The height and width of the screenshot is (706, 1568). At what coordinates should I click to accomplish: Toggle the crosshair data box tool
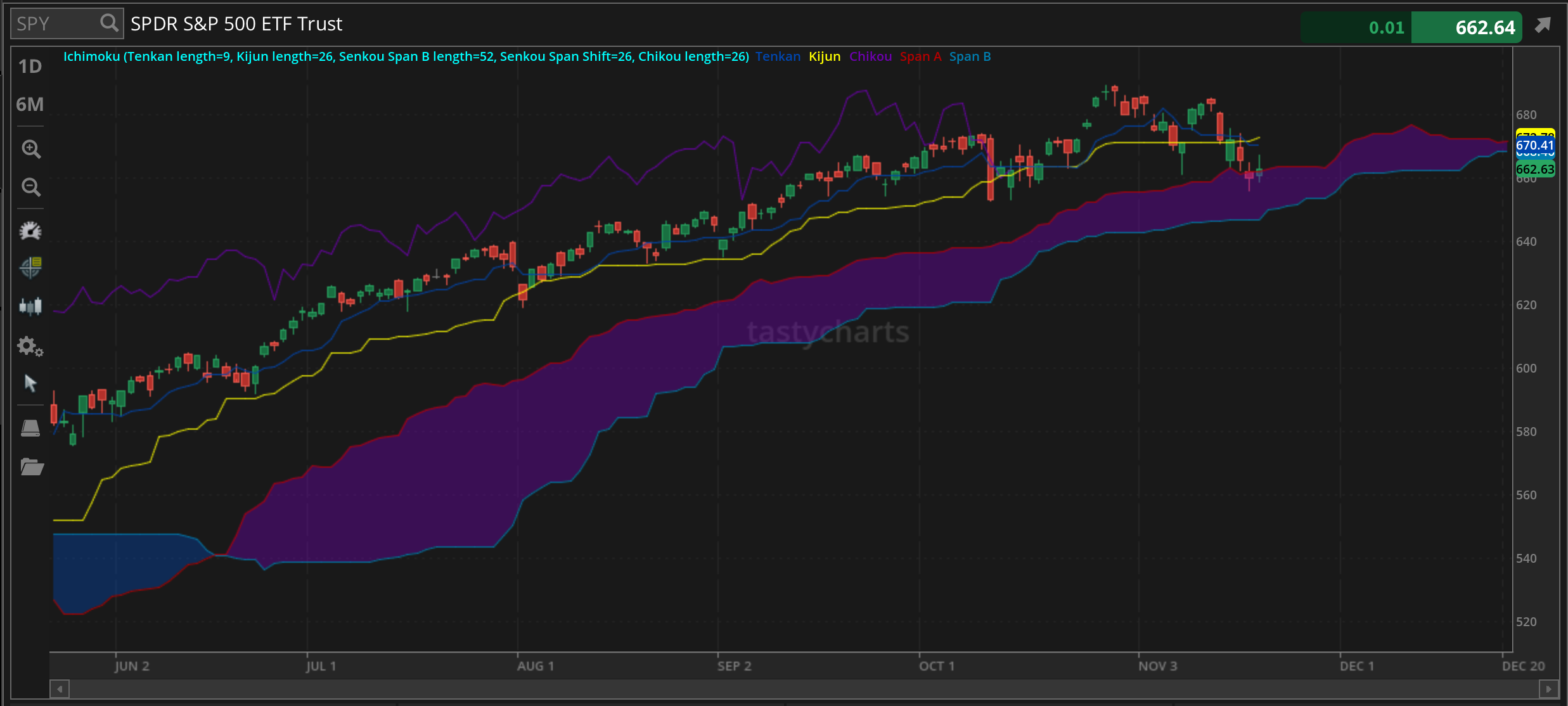coord(30,267)
